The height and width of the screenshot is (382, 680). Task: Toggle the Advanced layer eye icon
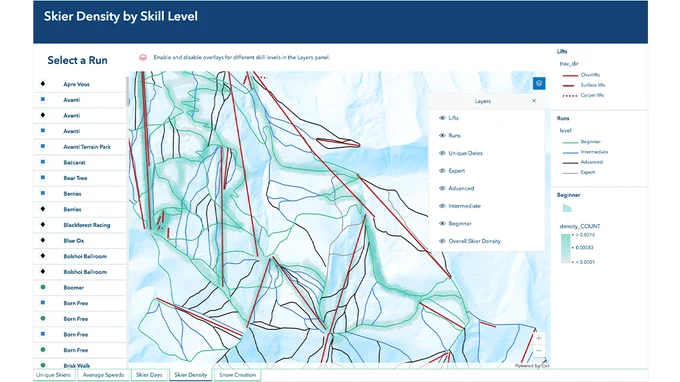coord(442,188)
